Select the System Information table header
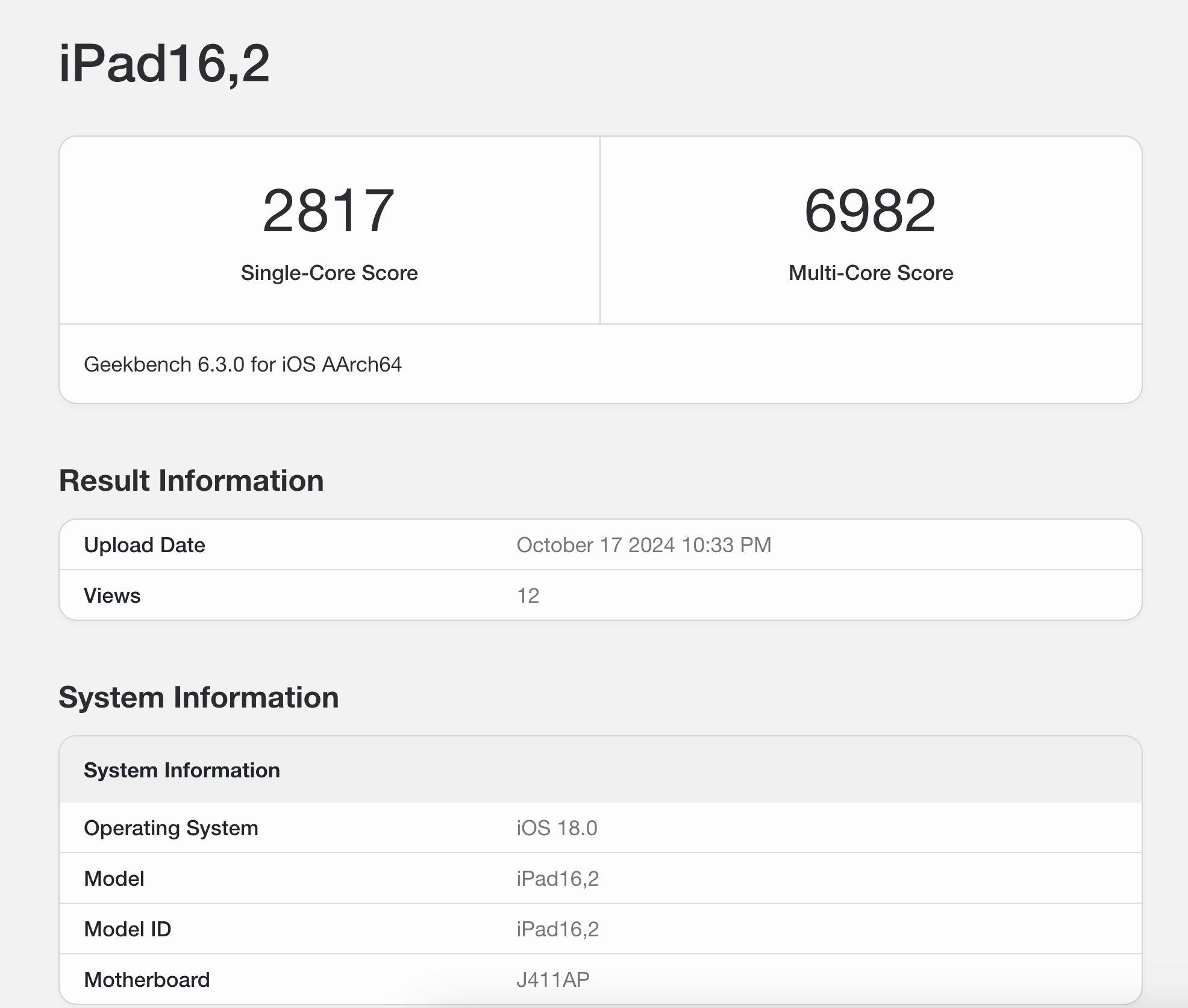Image resolution: width=1188 pixels, height=1008 pixels. point(182,770)
